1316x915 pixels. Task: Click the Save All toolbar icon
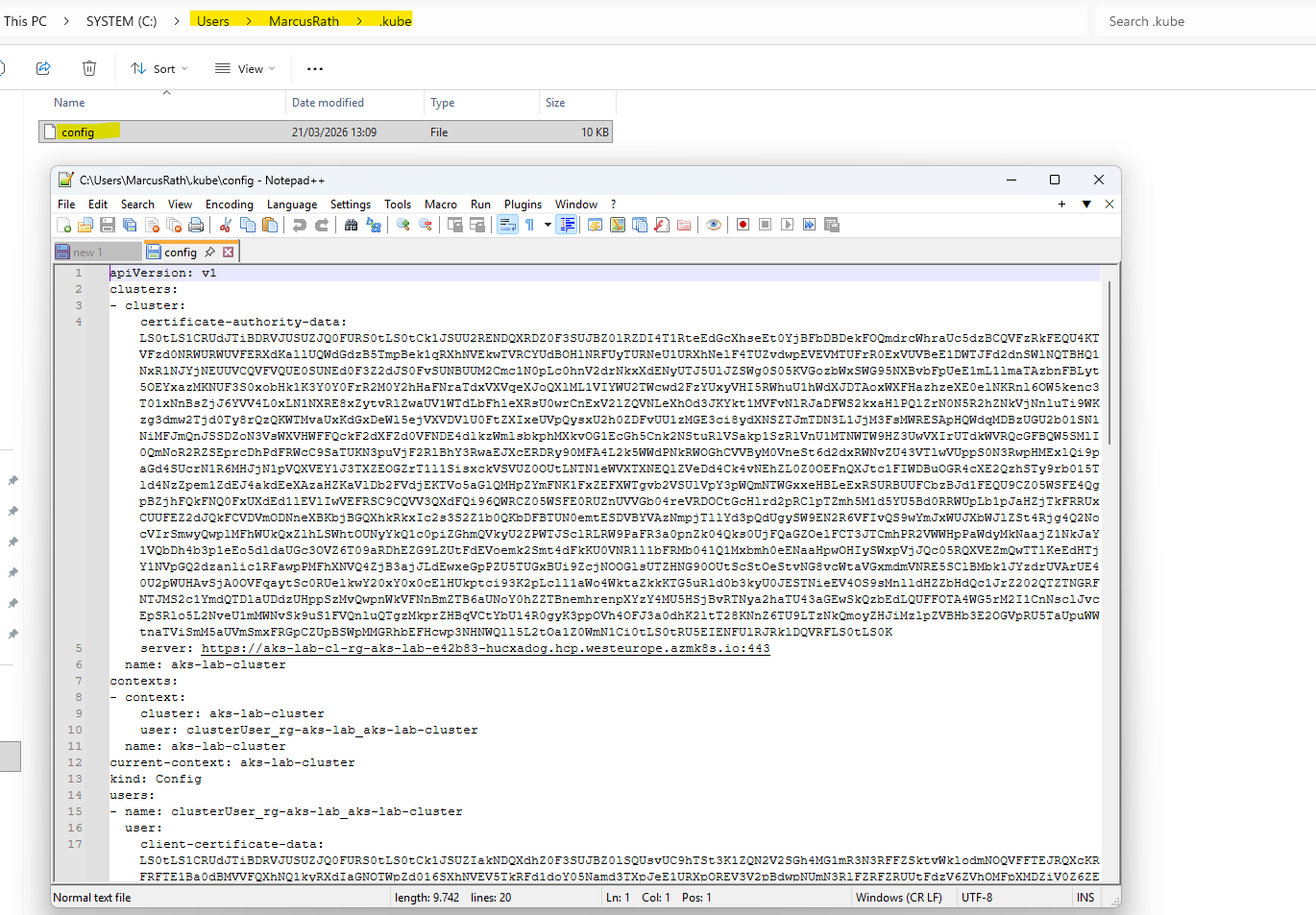point(130,225)
